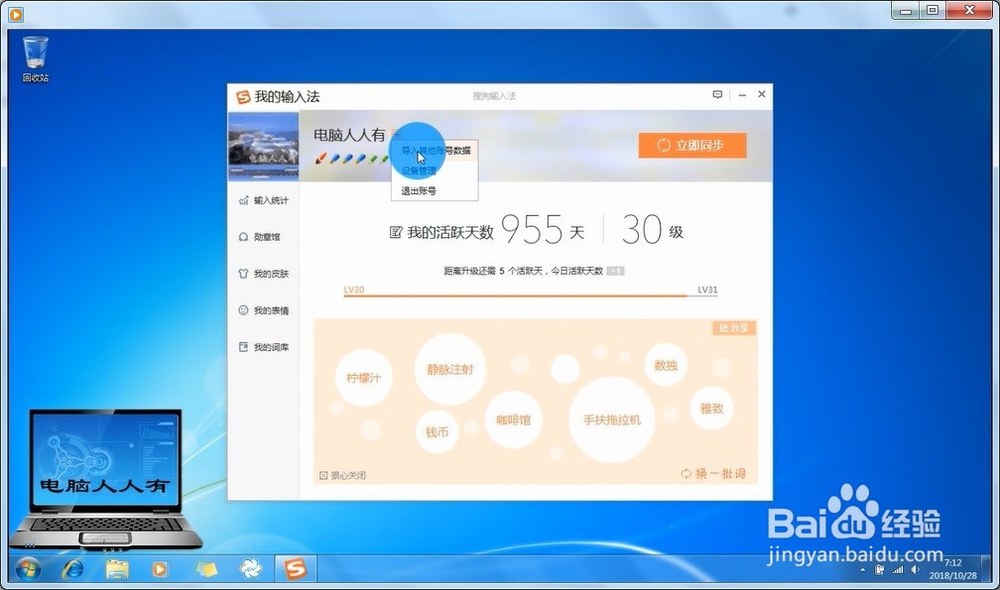Screen dimensions: 1000x590
Task: Open 我的词库 in the sidebar
Action: coord(263,347)
